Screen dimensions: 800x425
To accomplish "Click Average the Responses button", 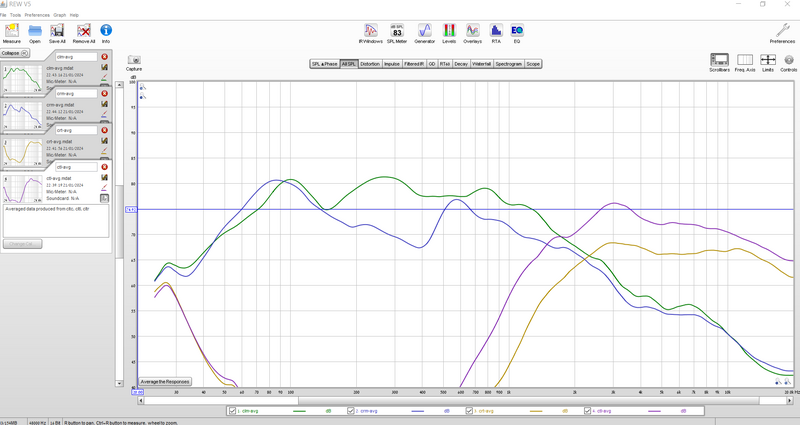I will [165, 382].
